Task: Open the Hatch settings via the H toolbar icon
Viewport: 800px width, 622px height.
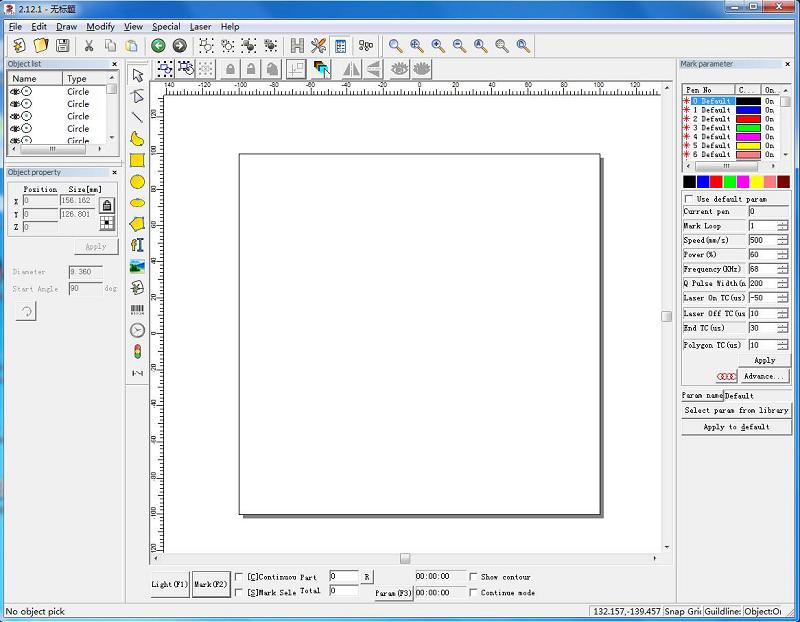Action: 299,45
